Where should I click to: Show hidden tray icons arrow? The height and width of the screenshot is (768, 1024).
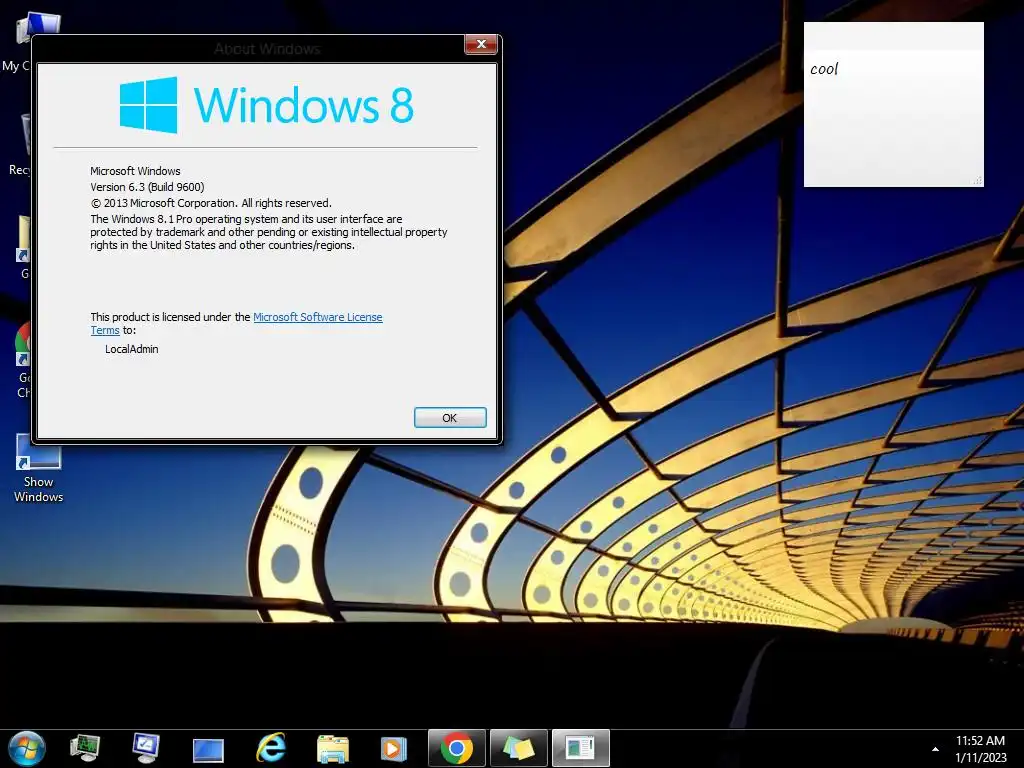point(935,749)
